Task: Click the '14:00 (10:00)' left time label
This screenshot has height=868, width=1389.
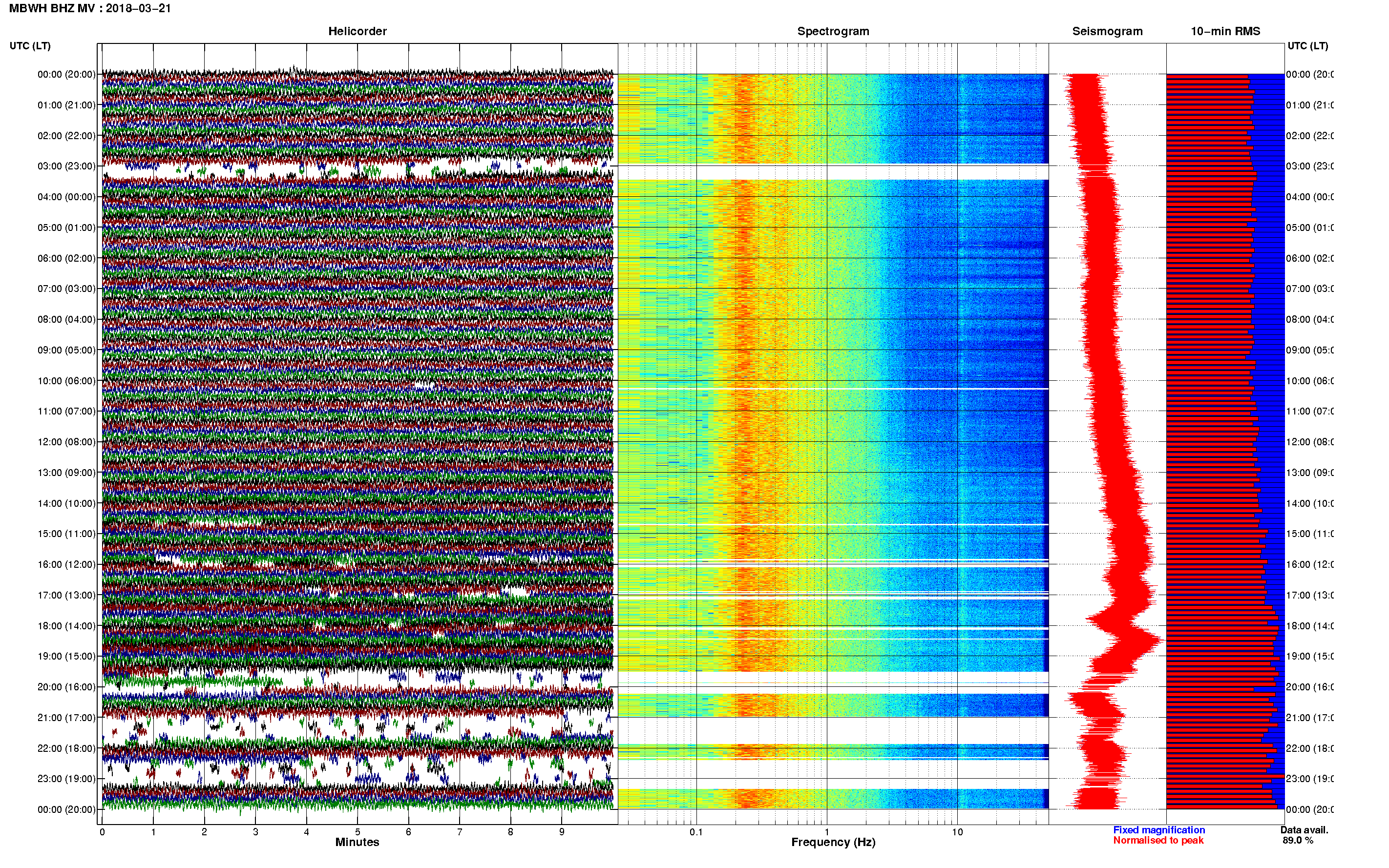Action: coord(66,503)
